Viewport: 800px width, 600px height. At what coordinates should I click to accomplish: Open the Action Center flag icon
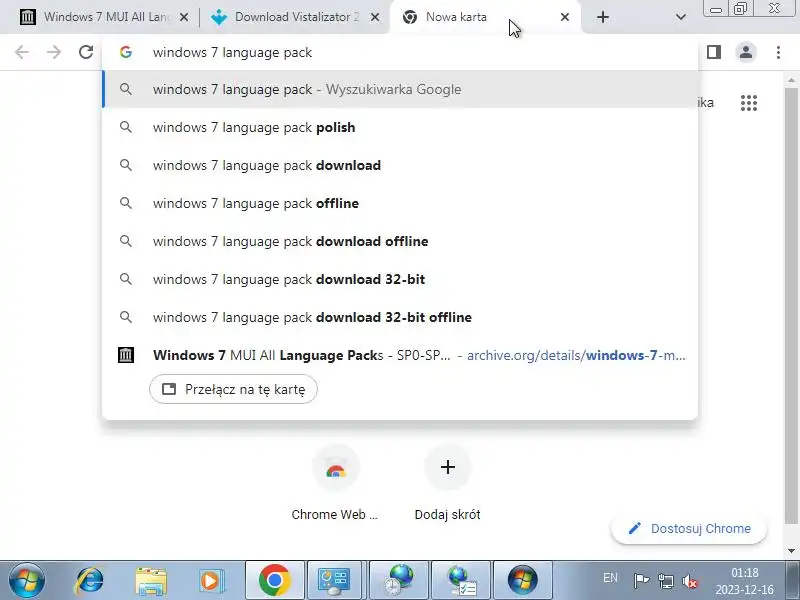point(641,581)
